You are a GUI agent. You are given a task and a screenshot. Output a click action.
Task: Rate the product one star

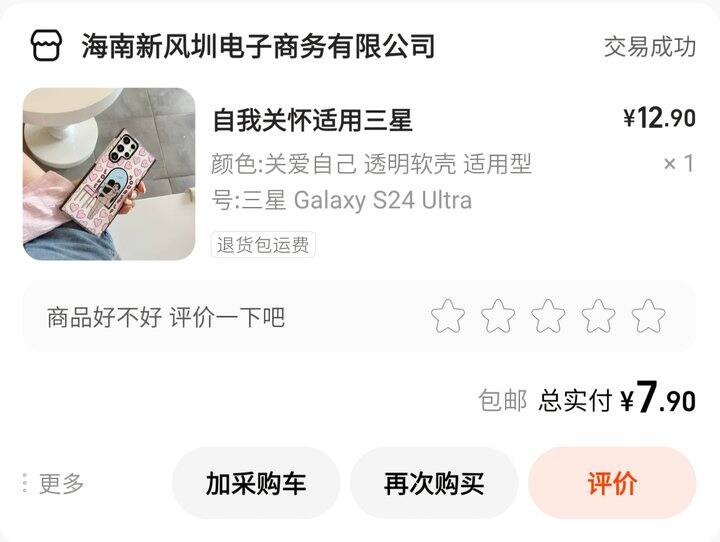click(x=448, y=316)
